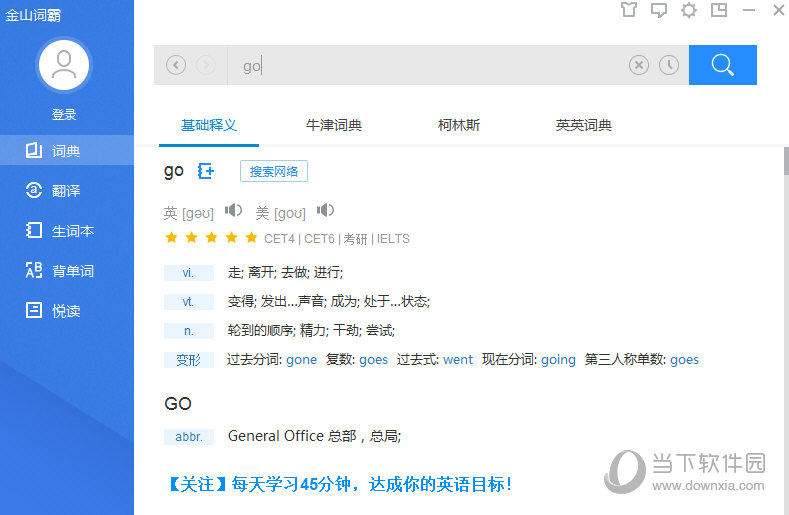The width and height of the screenshot is (789, 515).
Task: Open the skin shirt icon in title bar
Action: click(x=628, y=10)
